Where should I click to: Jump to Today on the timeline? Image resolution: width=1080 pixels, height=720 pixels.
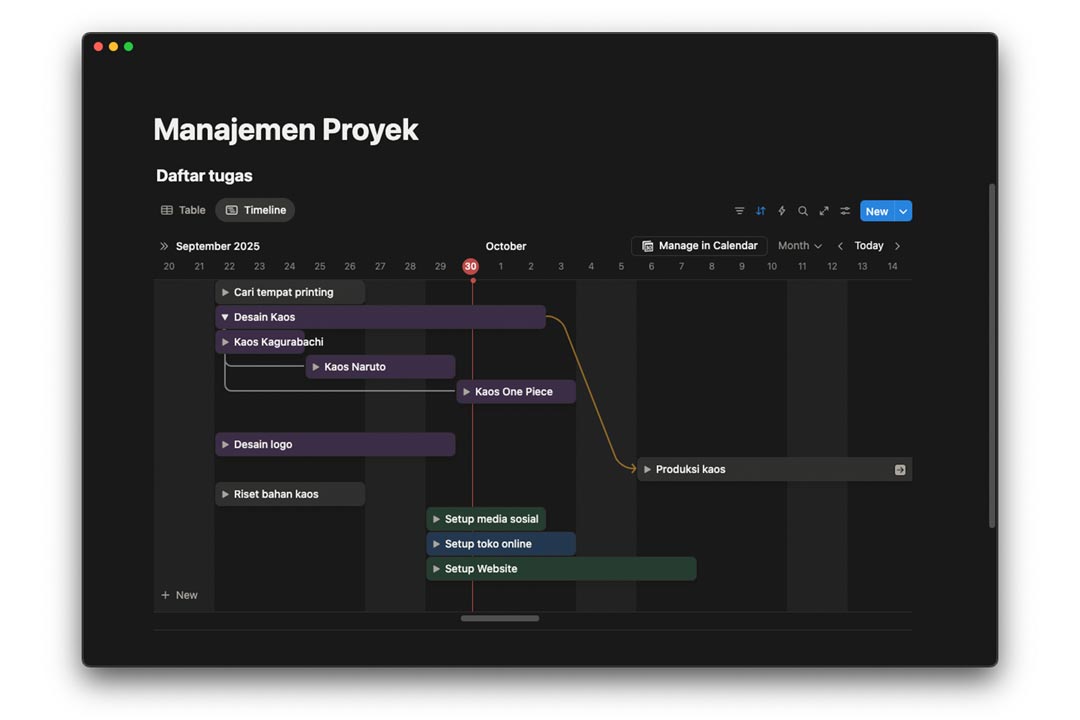(x=868, y=246)
